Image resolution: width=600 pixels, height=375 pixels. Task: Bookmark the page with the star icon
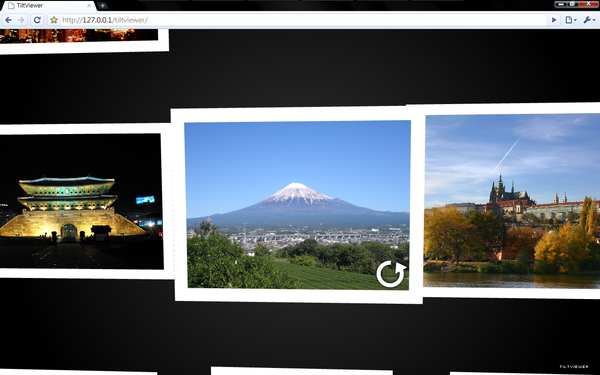click(x=54, y=20)
